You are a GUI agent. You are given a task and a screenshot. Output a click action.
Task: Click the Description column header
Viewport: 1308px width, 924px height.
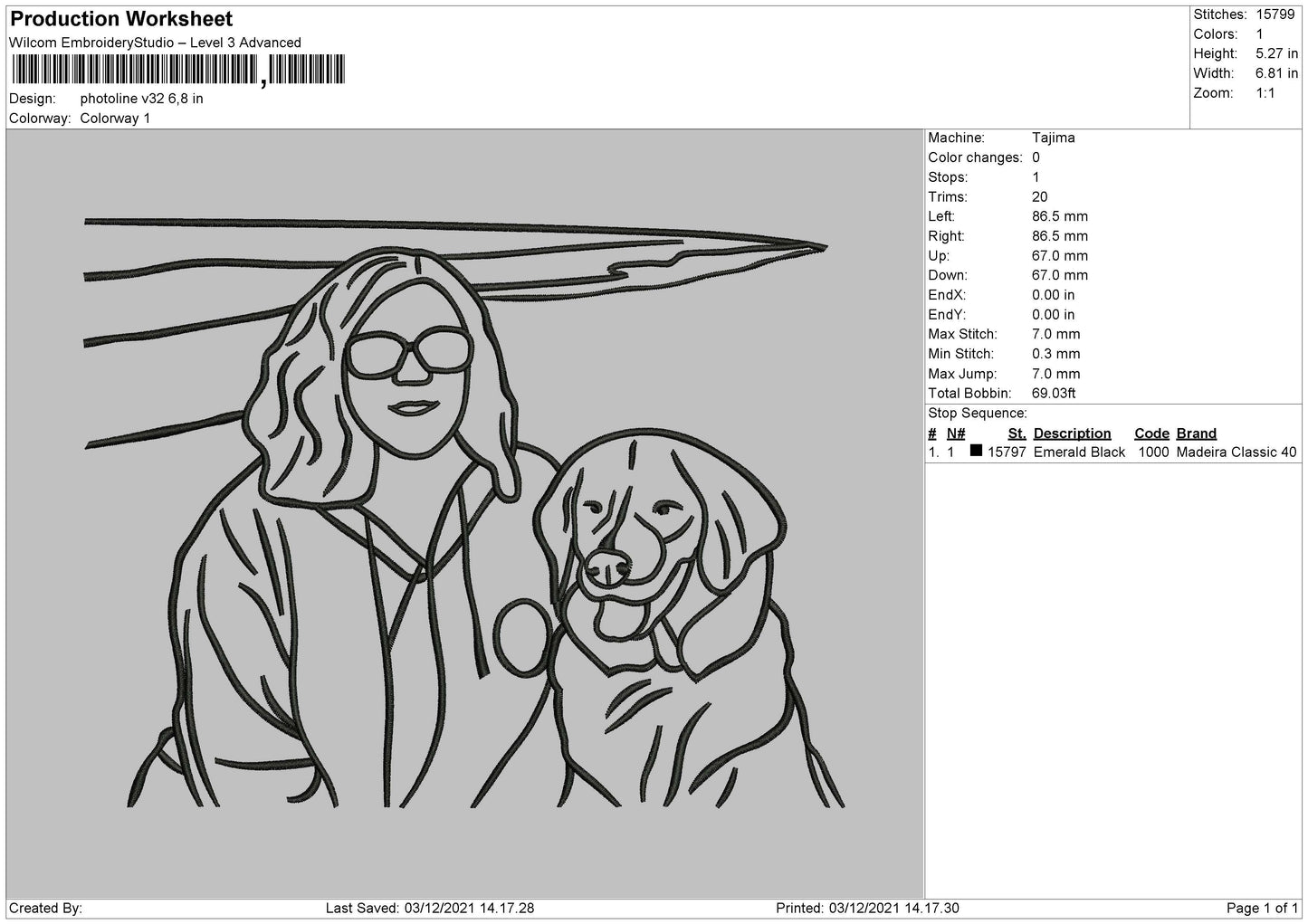(1072, 433)
